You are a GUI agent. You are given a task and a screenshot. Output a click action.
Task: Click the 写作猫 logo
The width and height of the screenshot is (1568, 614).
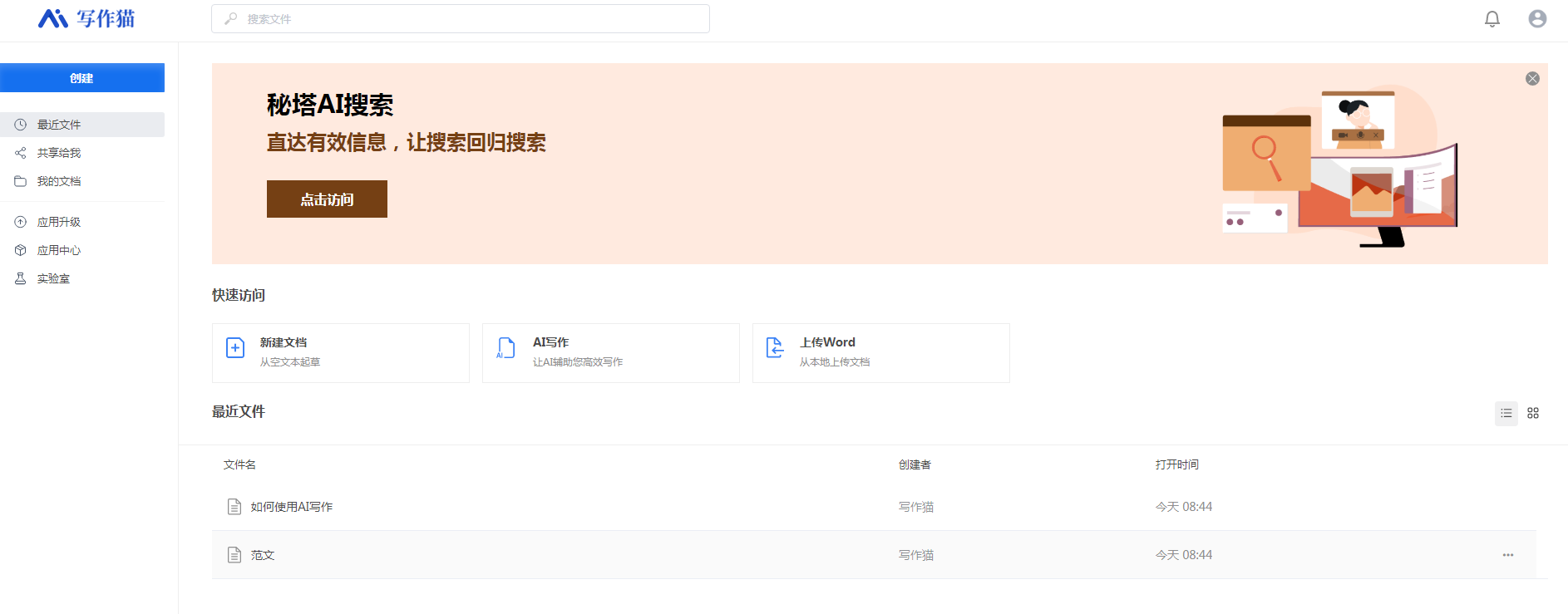tap(86, 18)
